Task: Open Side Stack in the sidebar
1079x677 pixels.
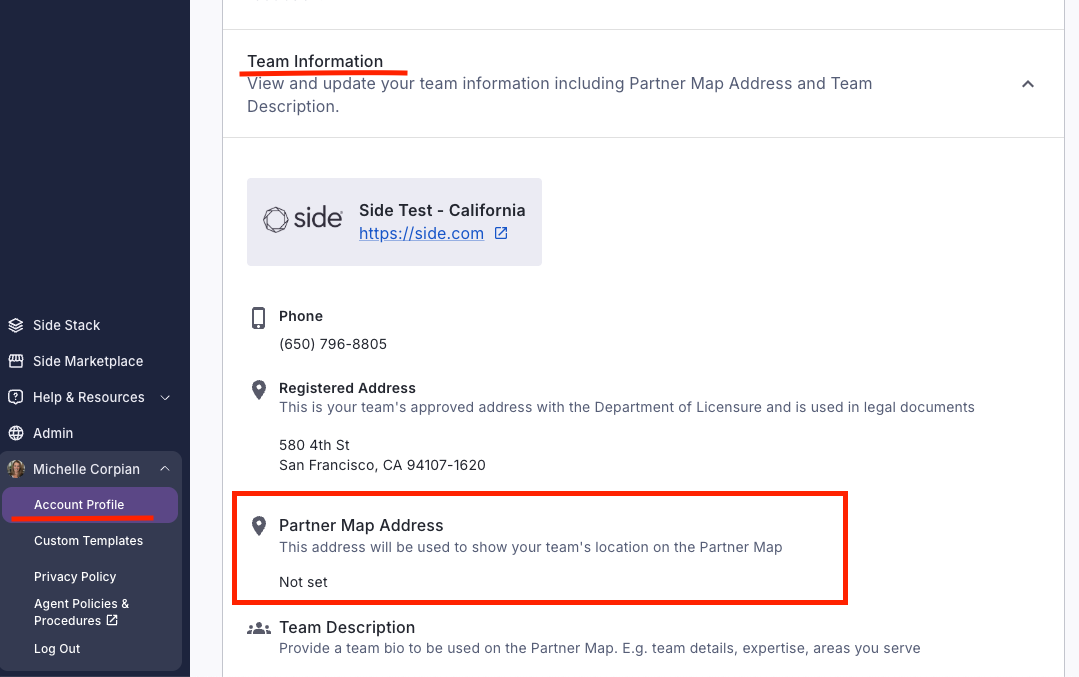Action: click(66, 325)
